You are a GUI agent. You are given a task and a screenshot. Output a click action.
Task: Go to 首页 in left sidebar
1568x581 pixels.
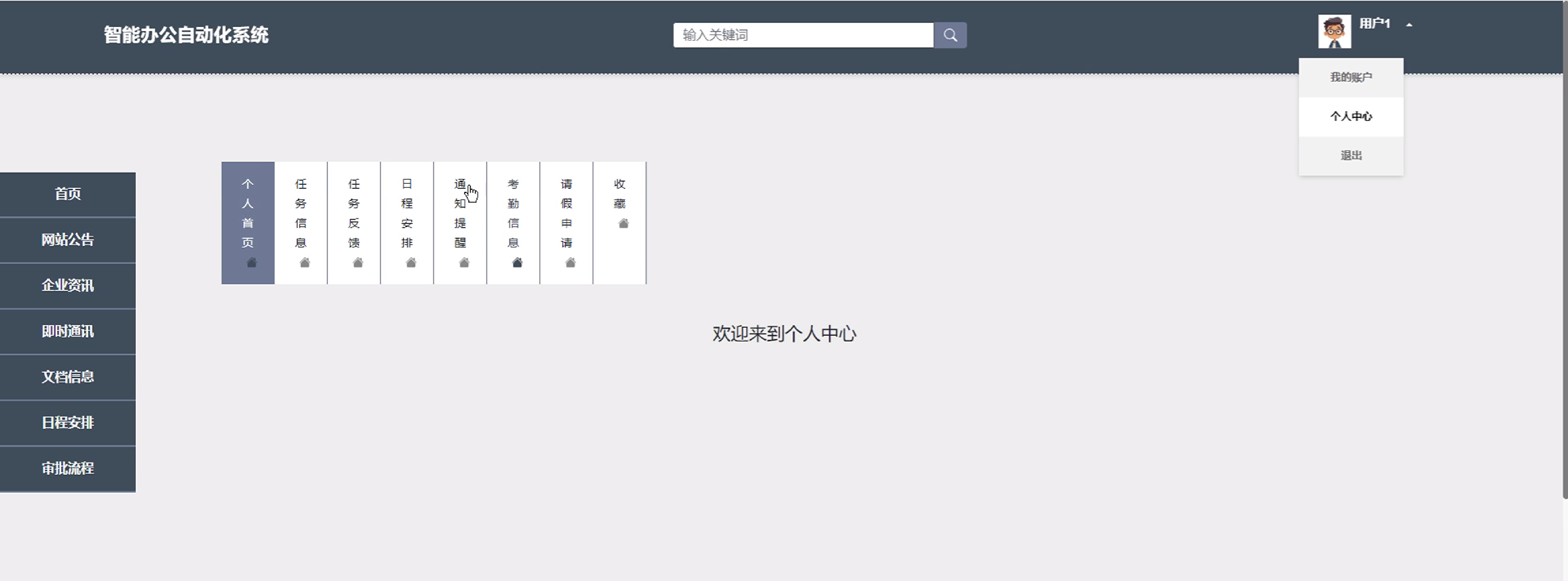coord(67,194)
